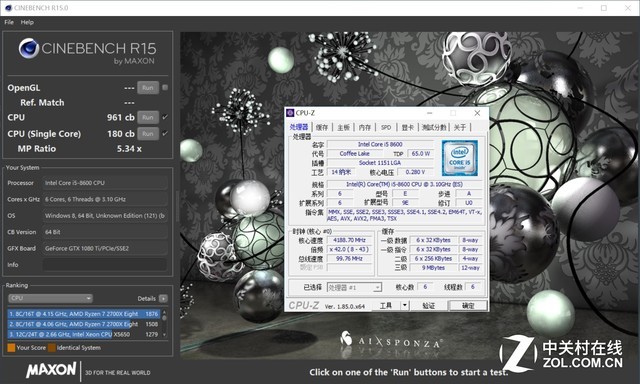The height and width of the screenshot is (384, 640).
Task: Click the 验证 button in CPU-Z
Action: point(428,305)
